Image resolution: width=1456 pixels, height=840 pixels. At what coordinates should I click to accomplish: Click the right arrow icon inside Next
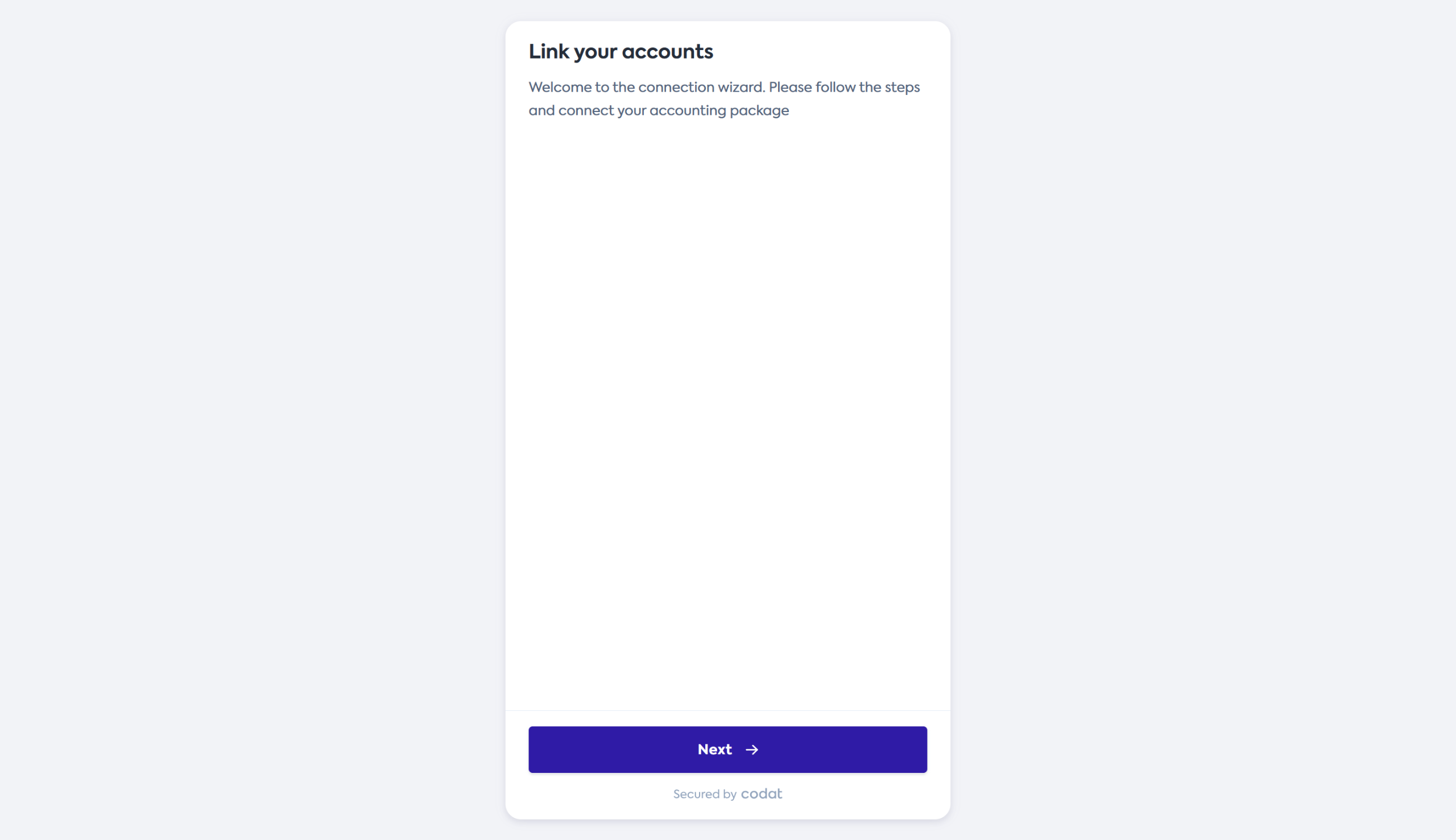(752, 750)
